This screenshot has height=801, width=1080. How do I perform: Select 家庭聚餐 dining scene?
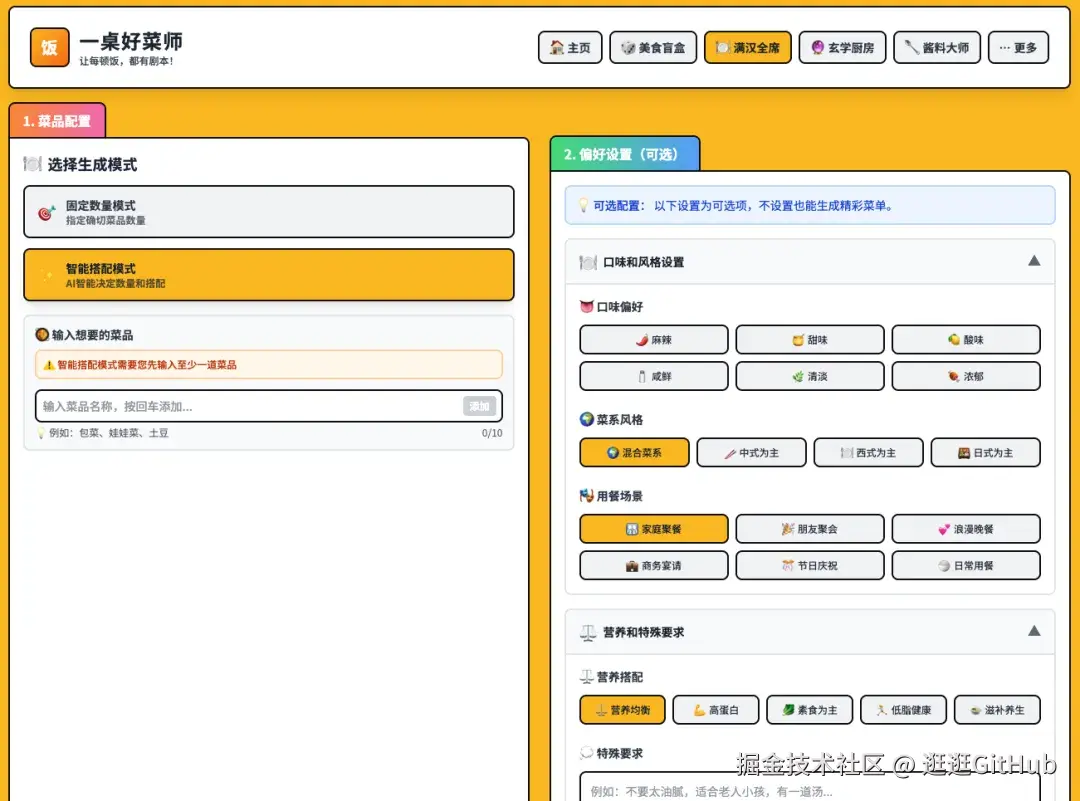[654, 529]
